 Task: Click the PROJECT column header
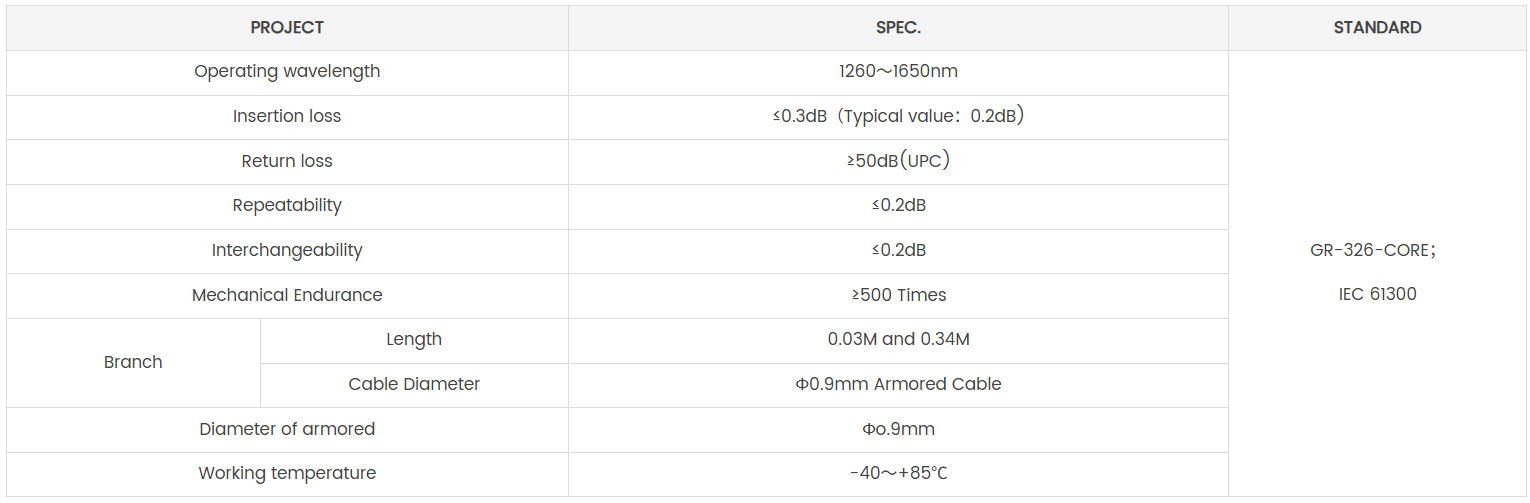tap(287, 28)
